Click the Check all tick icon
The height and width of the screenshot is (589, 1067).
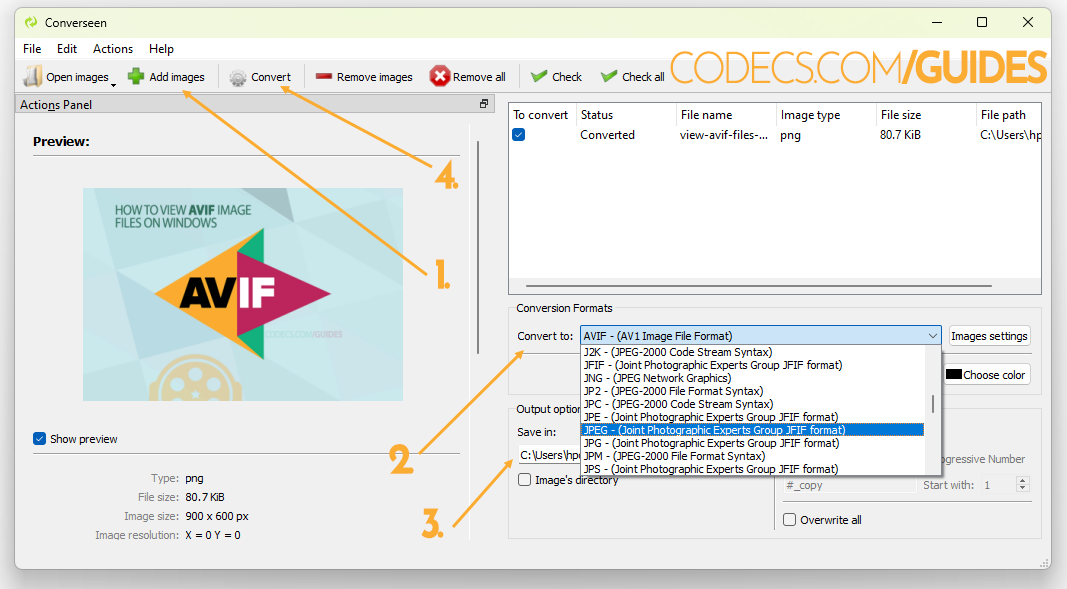[x=609, y=76]
